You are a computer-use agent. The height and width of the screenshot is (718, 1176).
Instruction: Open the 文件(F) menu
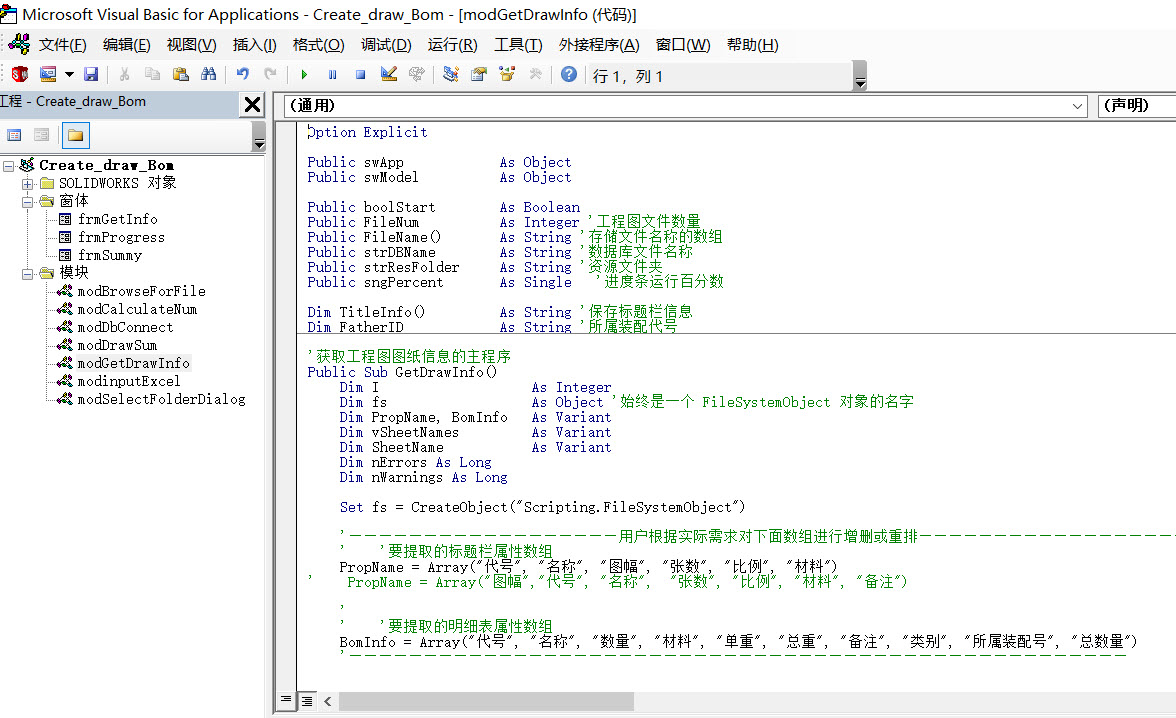pos(63,45)
